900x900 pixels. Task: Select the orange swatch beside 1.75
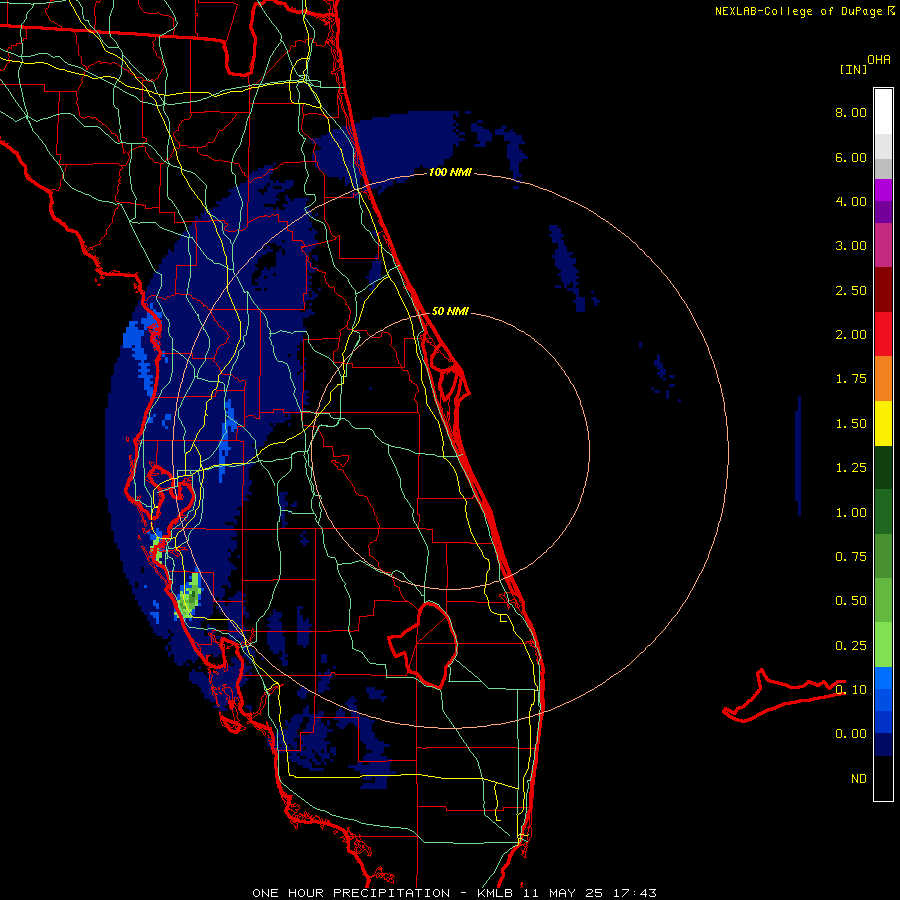[x=883, y=378]
